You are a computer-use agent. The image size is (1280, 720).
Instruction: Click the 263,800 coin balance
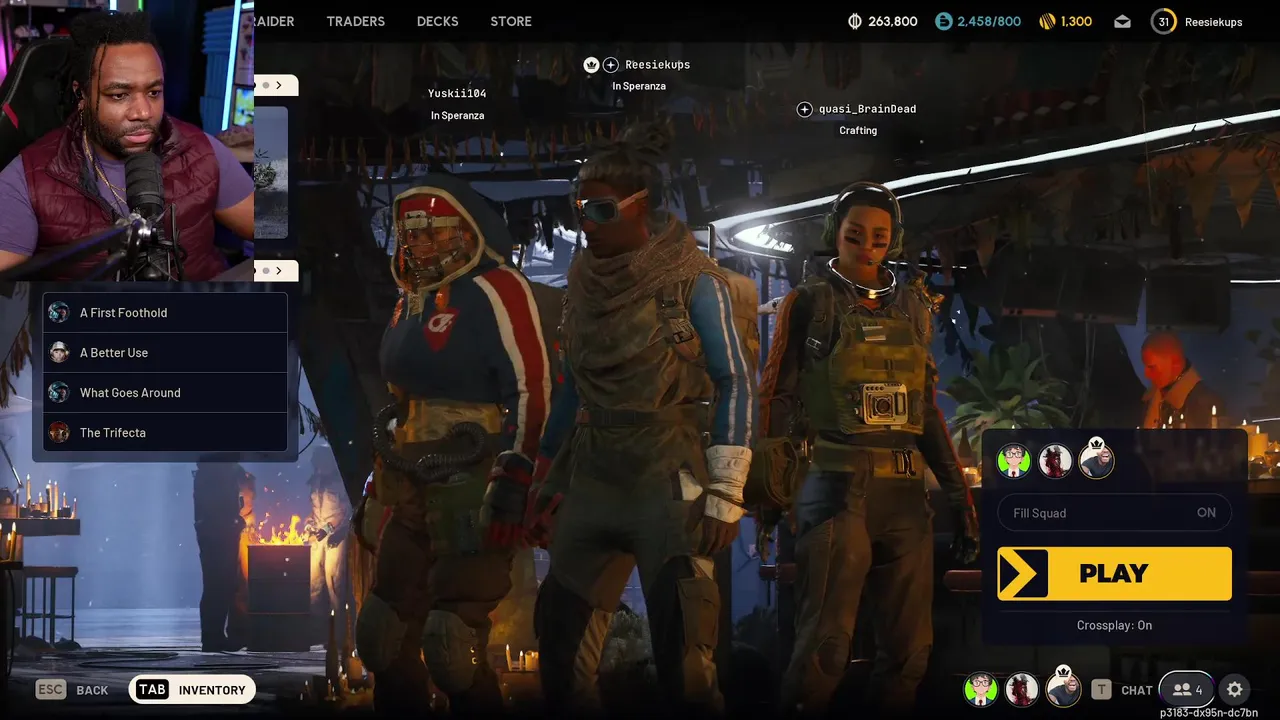892,21
